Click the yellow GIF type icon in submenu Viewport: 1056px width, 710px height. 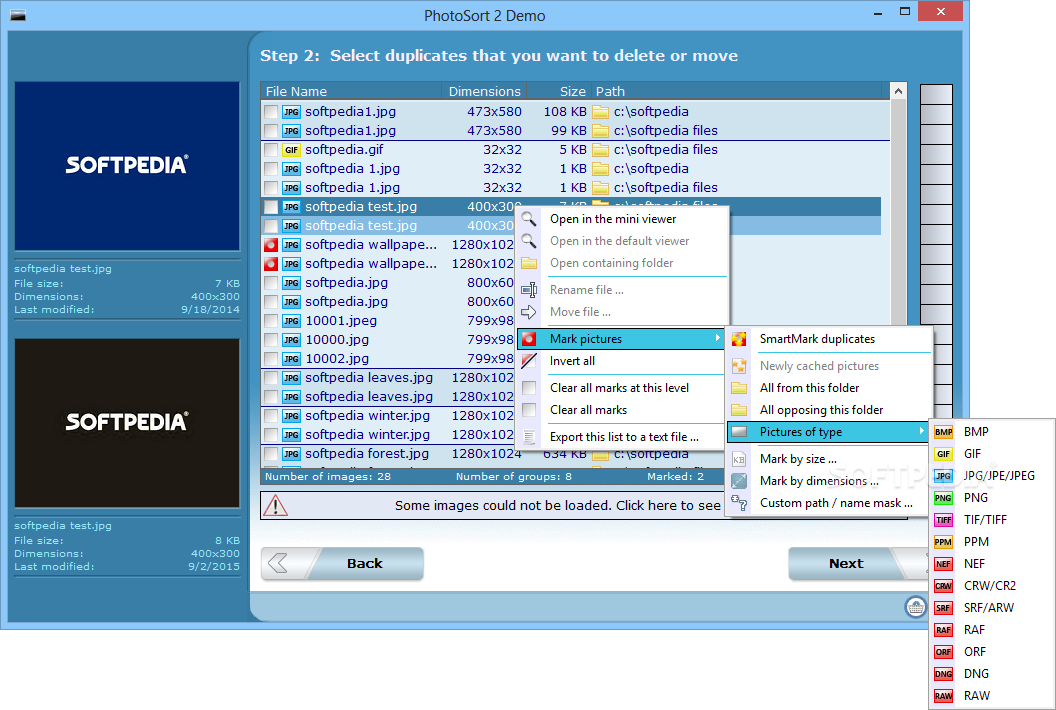944,454
